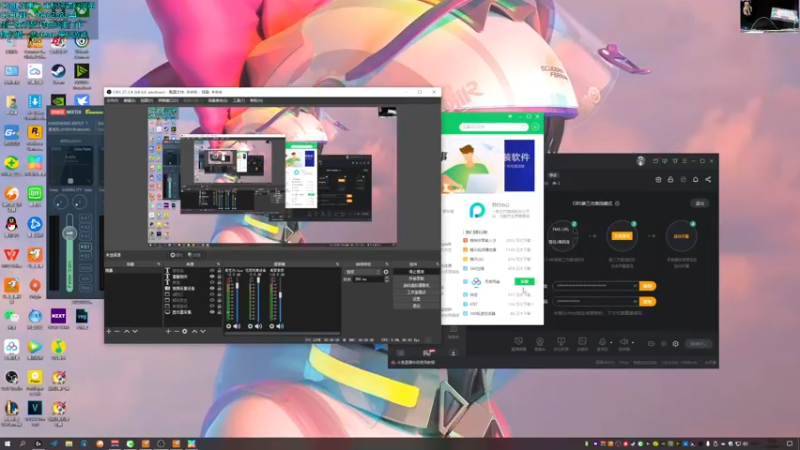Viewport: 800px width, 450px height.
Task: Click Stop Streaming button in OBS controls
Action: (416, 272)
